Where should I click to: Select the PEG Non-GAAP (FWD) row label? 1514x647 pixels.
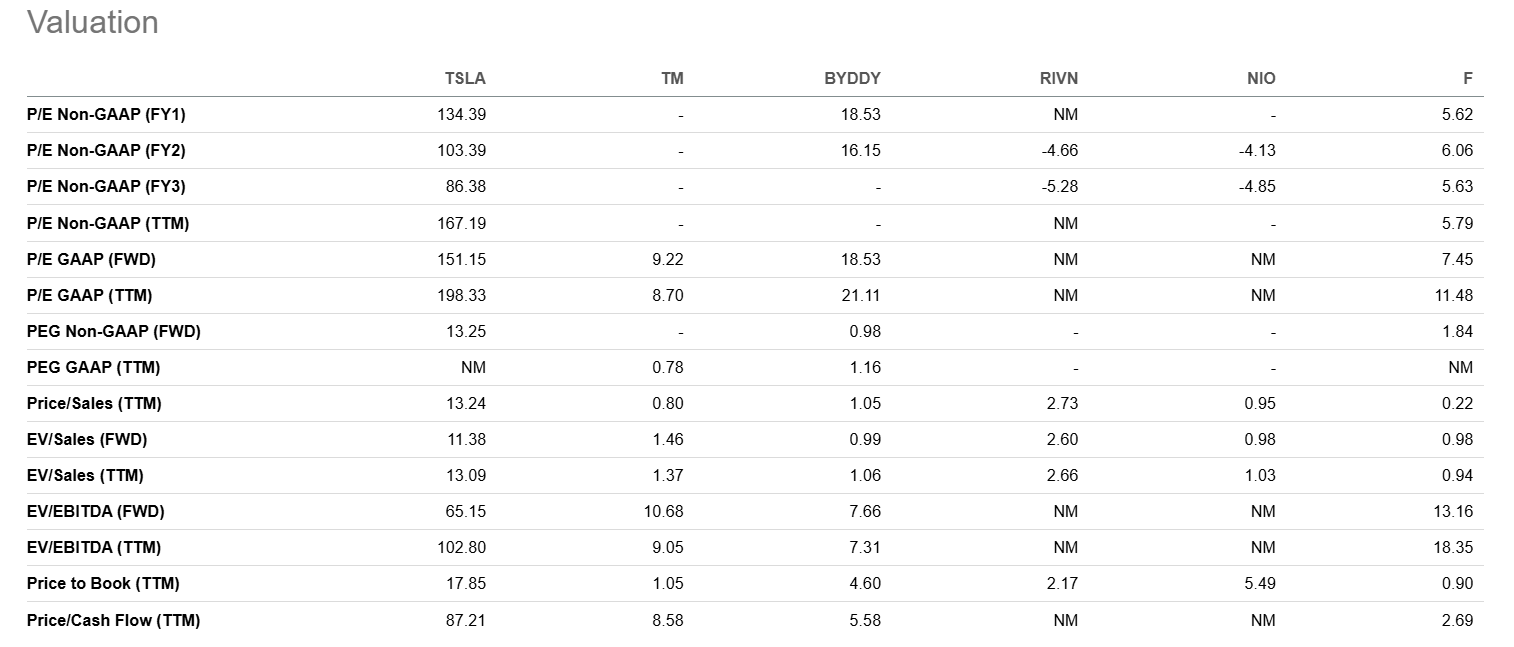114,331
